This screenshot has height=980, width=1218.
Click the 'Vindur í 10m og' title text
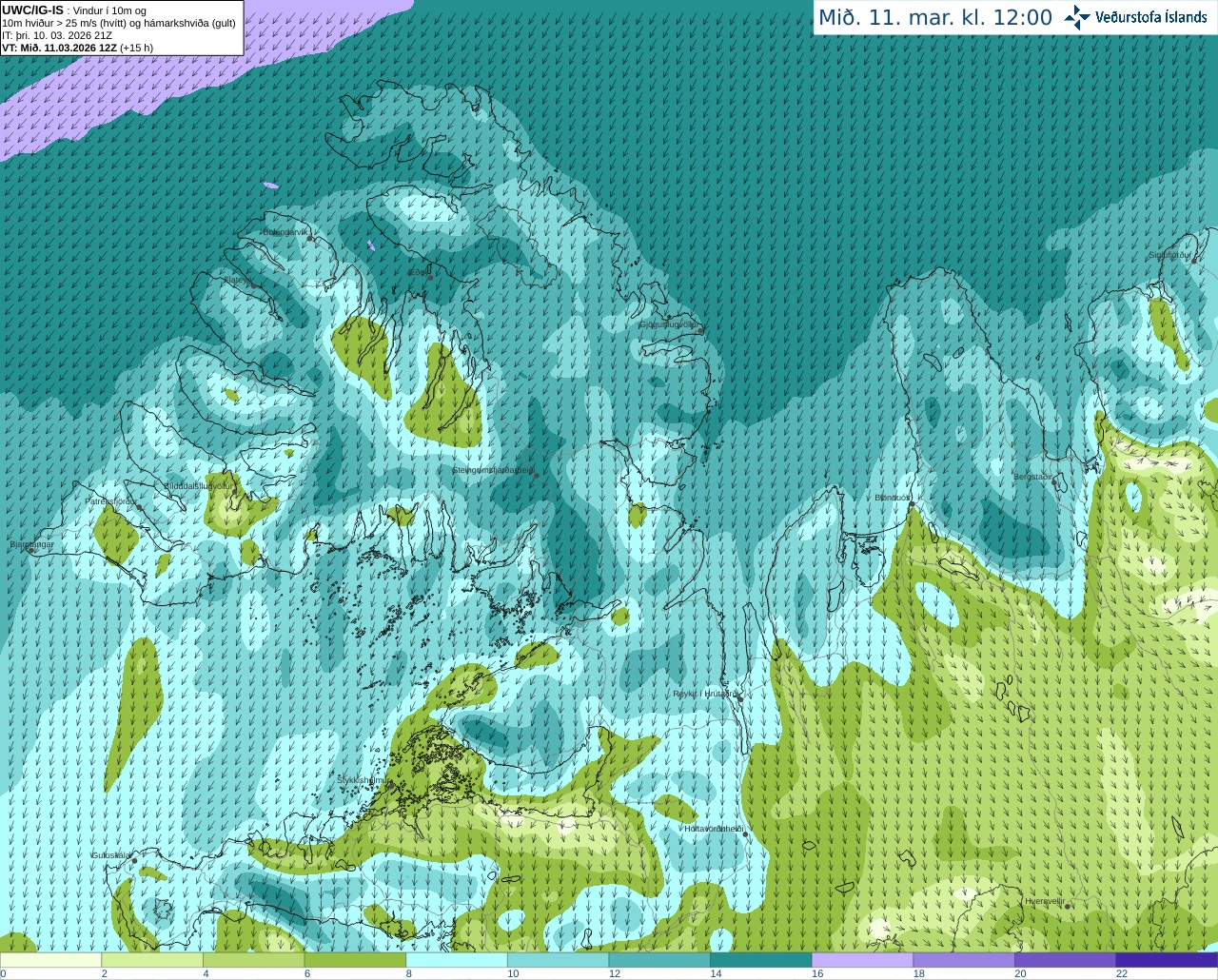[x=109, y=10]
